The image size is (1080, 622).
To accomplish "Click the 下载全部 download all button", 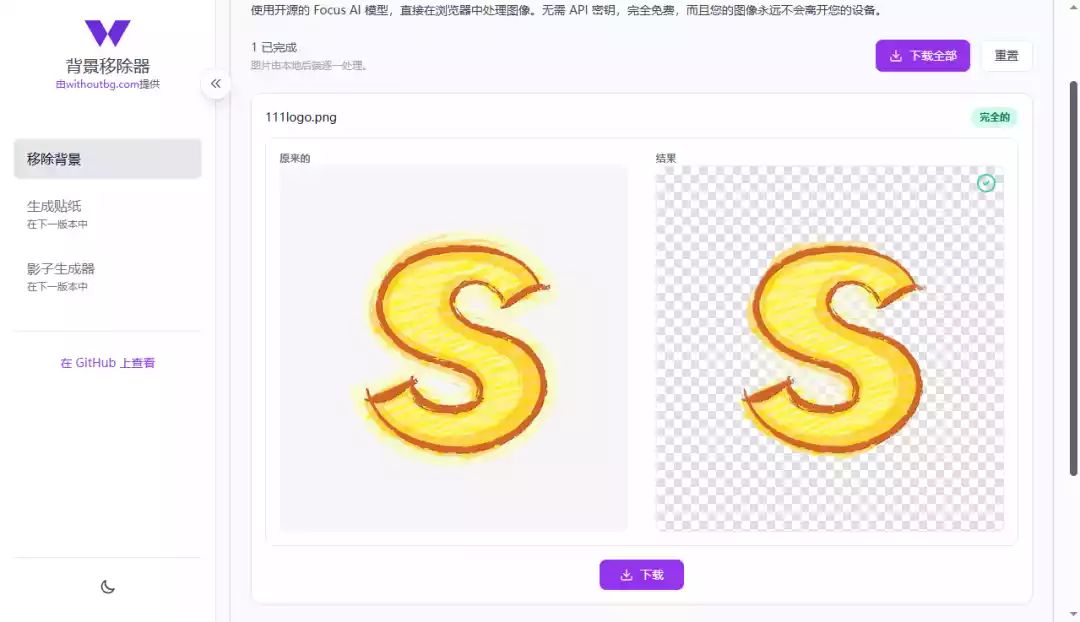I will [922, 55].
